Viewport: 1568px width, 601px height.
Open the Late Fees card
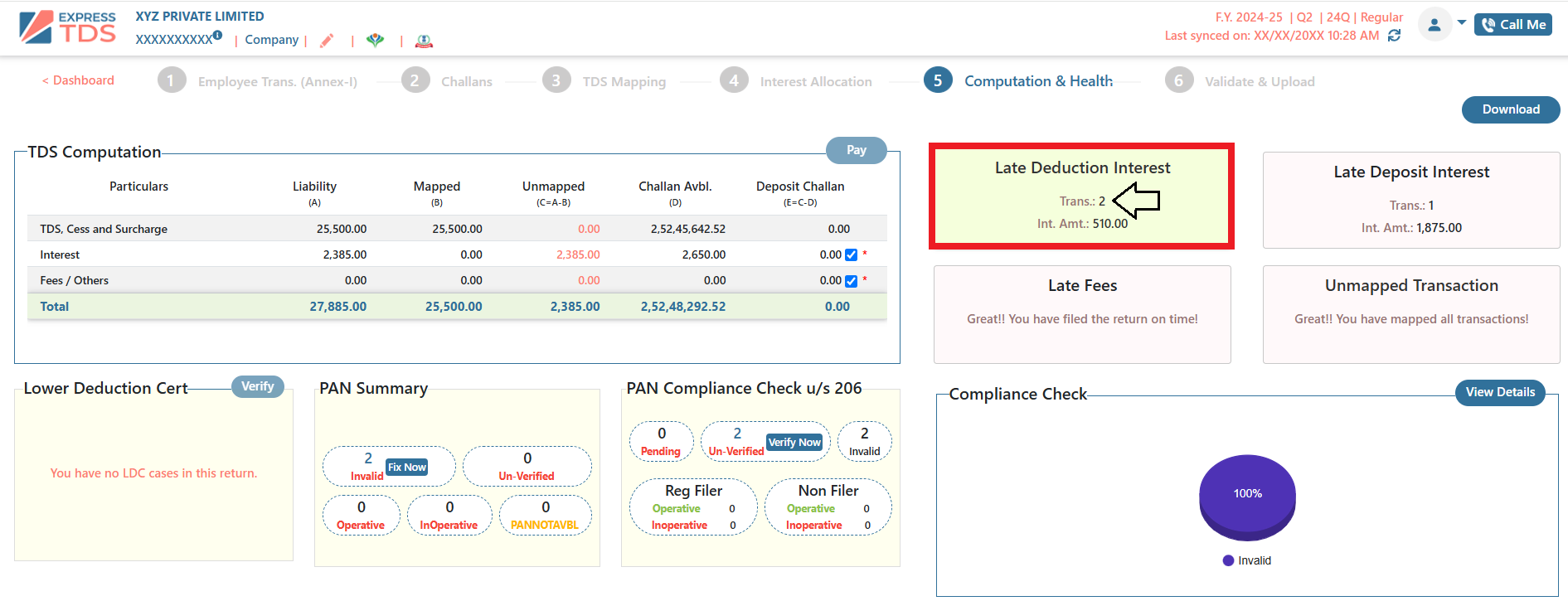pyautogui.click(x=1082, y=314)
